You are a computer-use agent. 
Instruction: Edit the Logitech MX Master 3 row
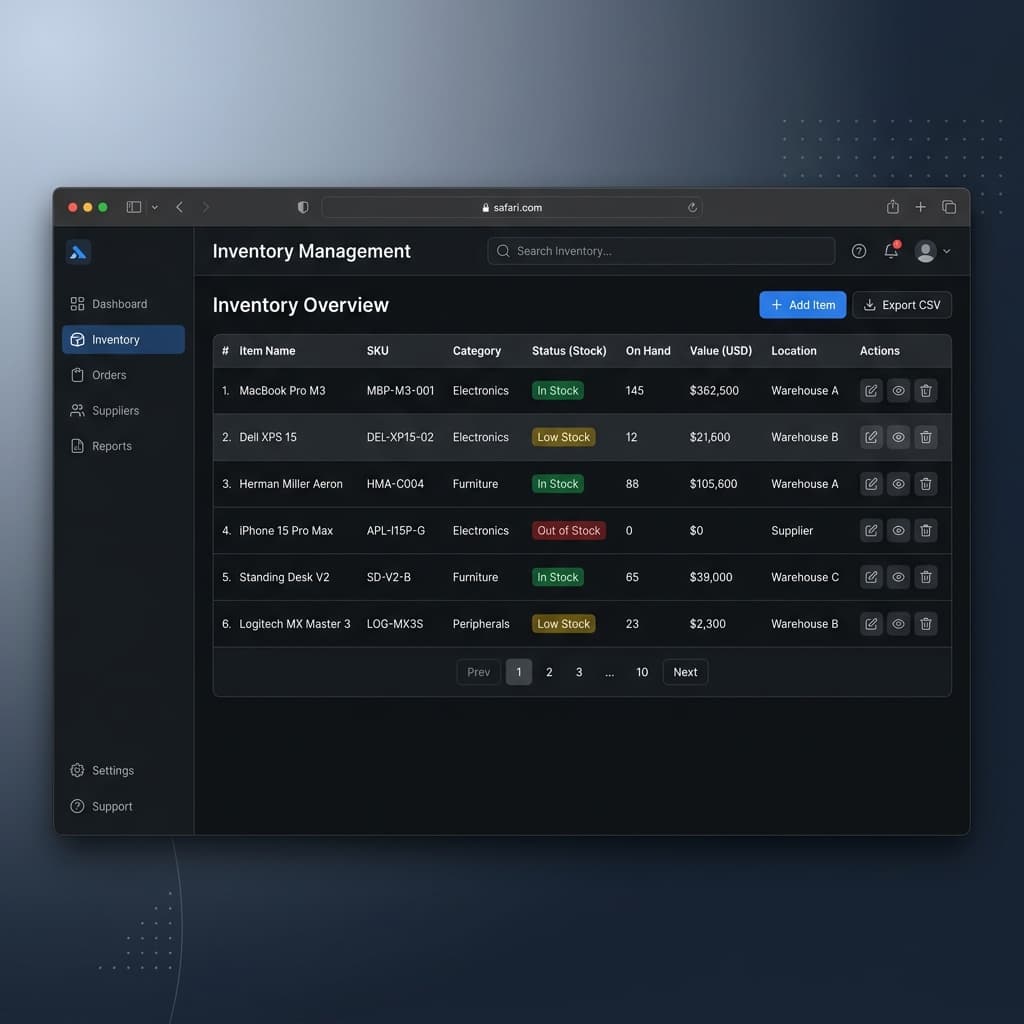coord(871,624)
